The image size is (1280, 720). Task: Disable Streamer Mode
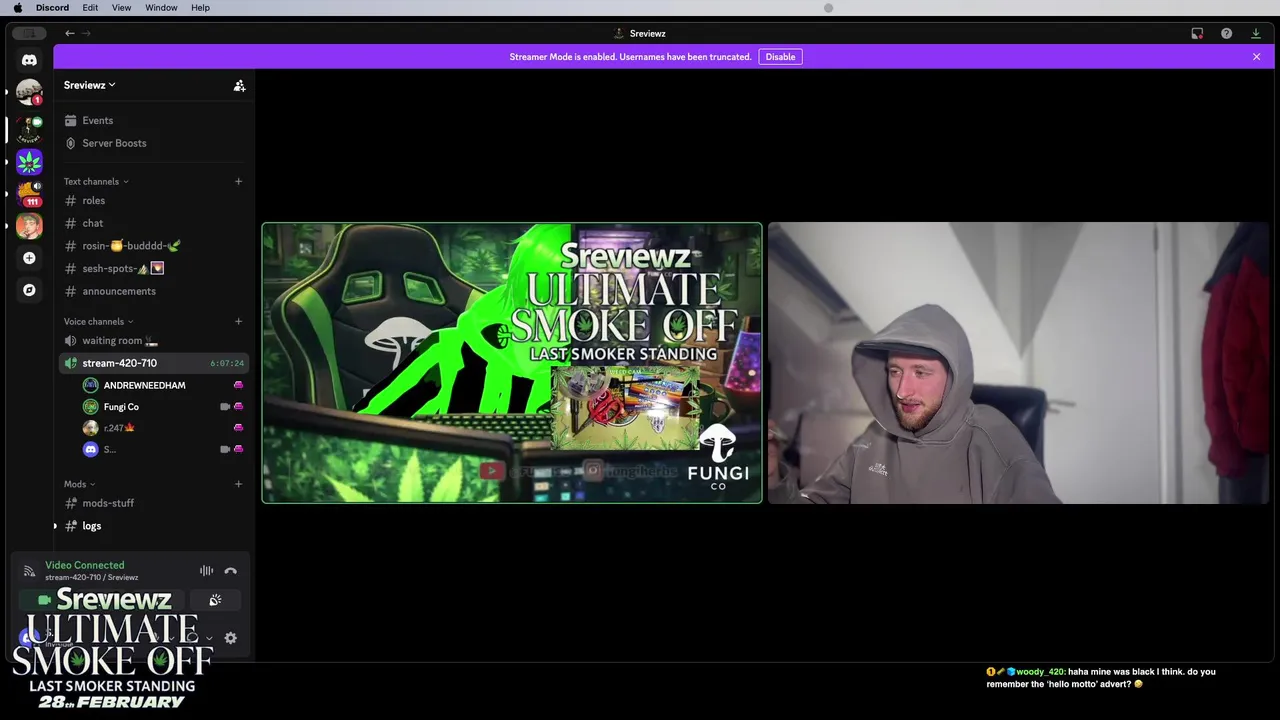tap(780, 57)
